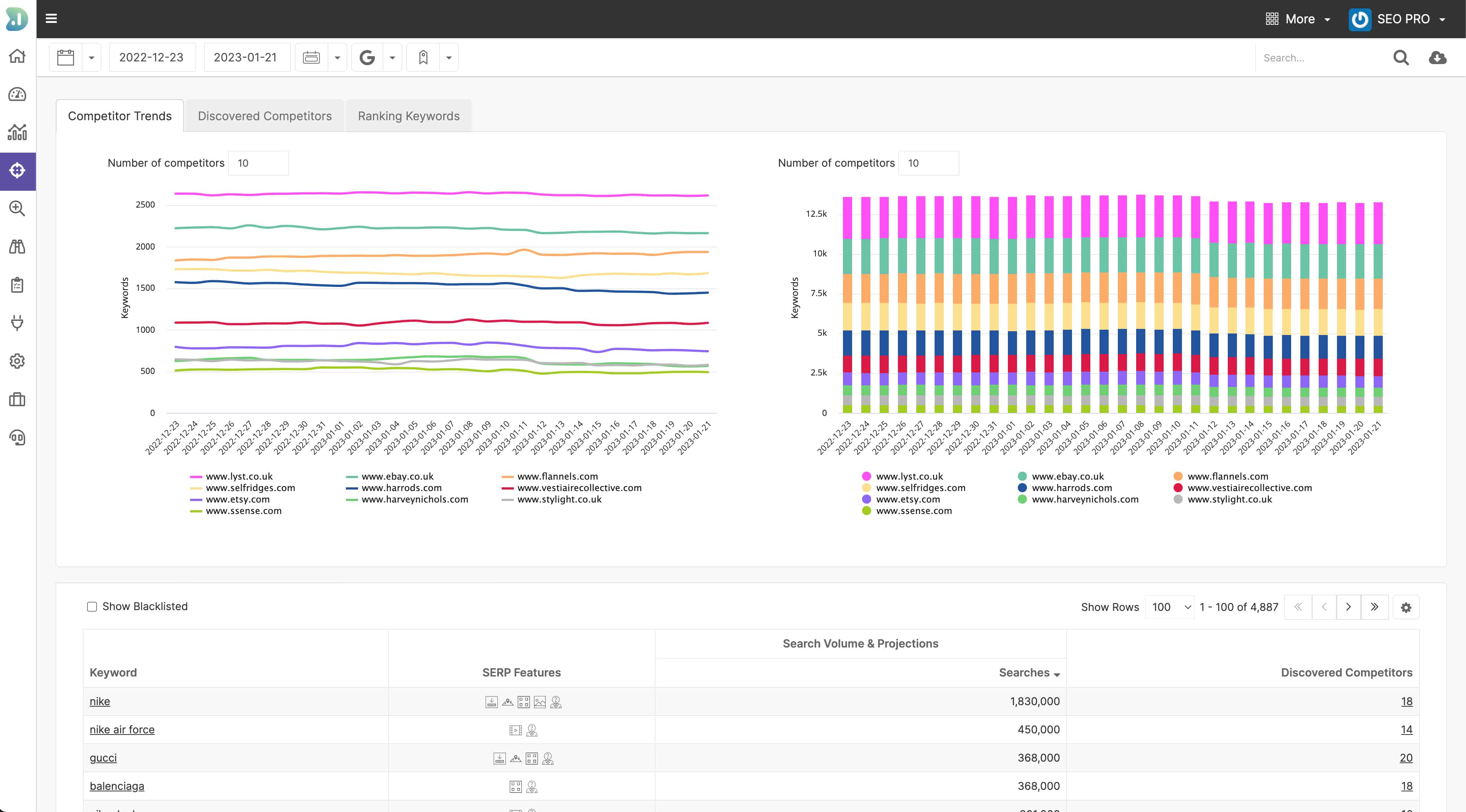Switch to the Discovered Competitors tab
This screenshot has width=1466, height=812.
click(x=265, y=116)
